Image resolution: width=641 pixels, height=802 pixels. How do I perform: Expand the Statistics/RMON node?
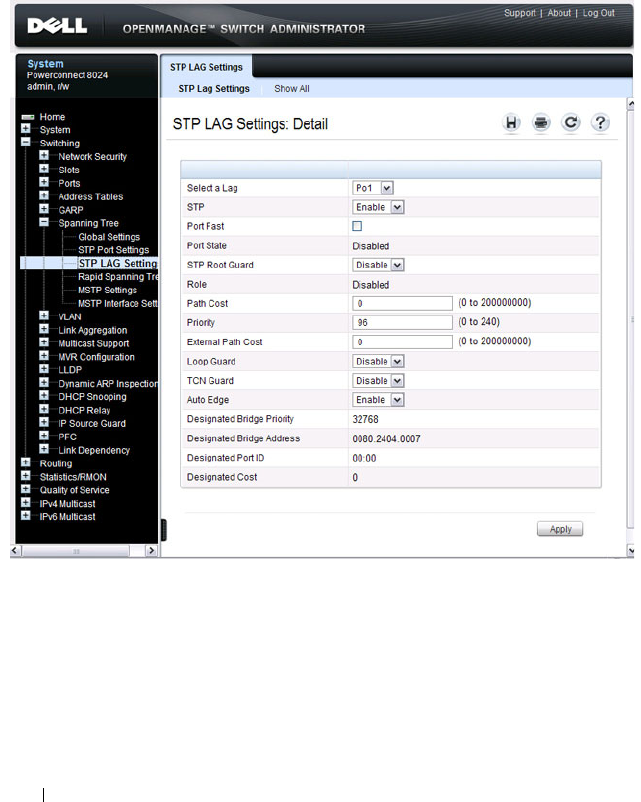point(26,476)
